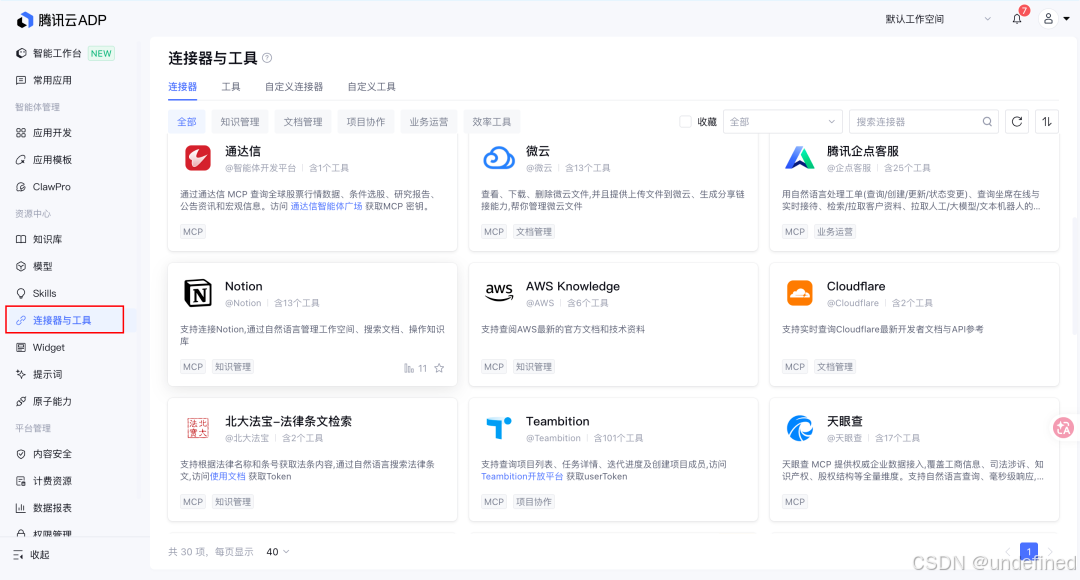
Task: Open the 使用文档 link
Action: [227, 476]
